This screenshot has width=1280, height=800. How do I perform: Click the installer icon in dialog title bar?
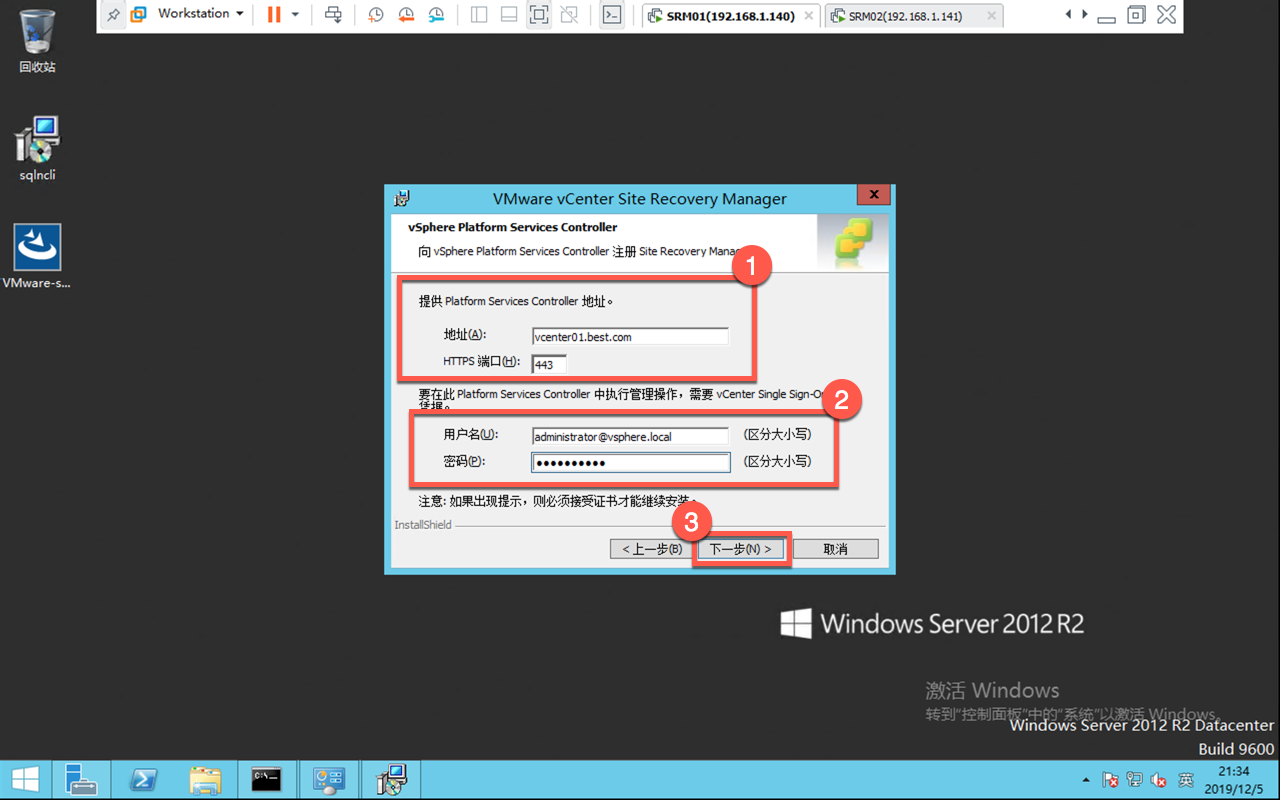[x=402, y=198]
